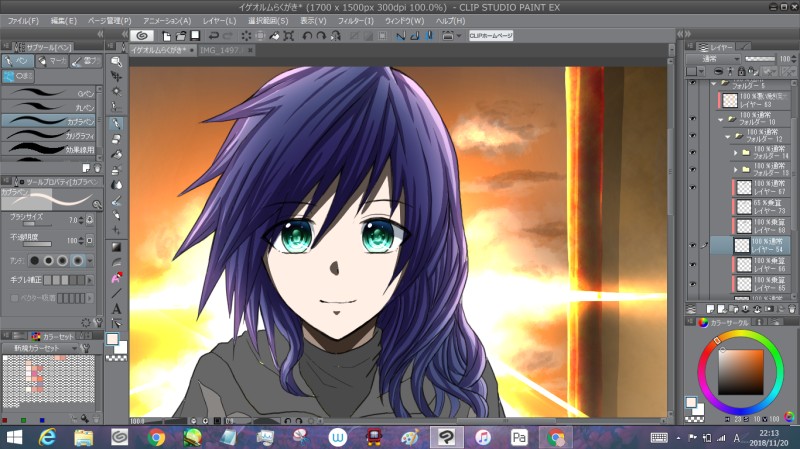The image size is (800, 449).
Task: Open the anti-aliasing dropdown arrow
Action: pos(90,261)
